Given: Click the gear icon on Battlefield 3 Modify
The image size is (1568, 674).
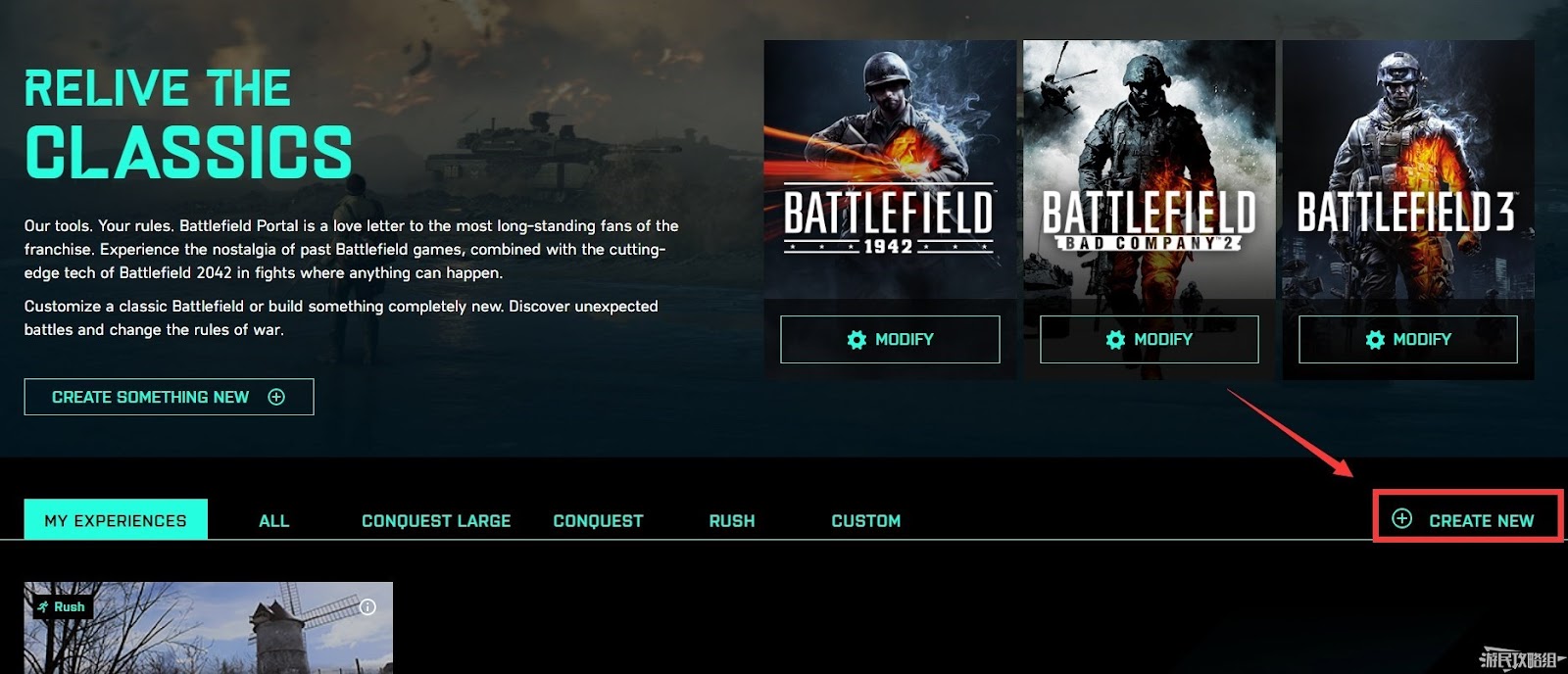Looking at the screenshot, I should pyautogui.click(x=1375, y=340).
